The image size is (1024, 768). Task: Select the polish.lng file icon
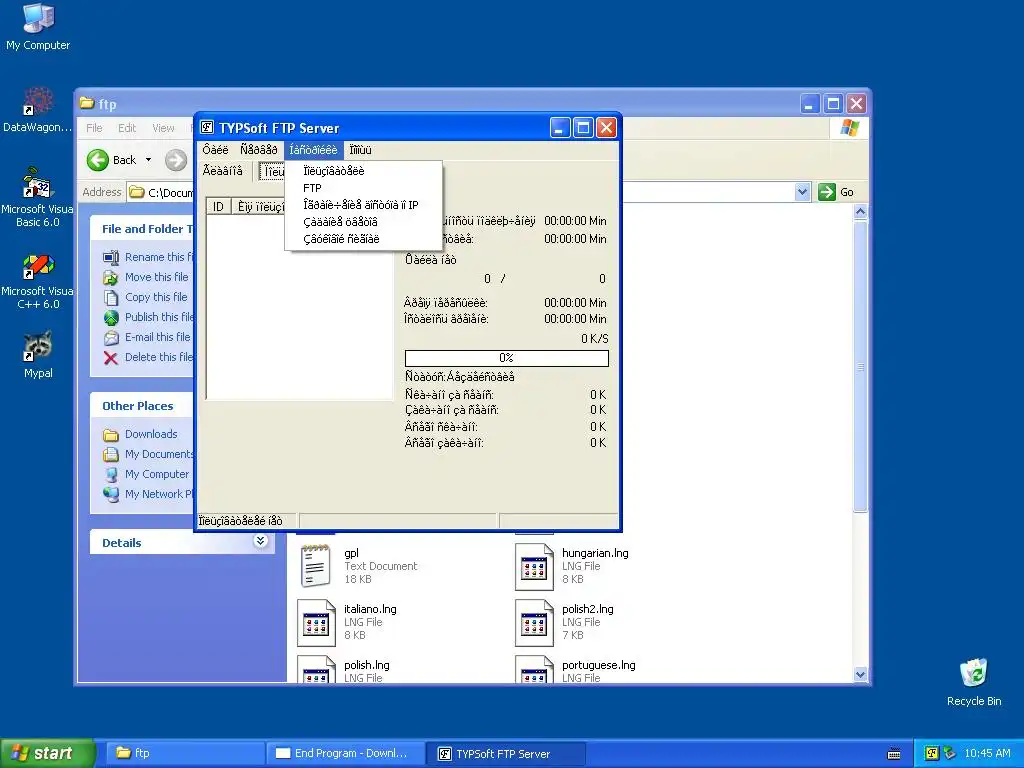pos(316,669)
